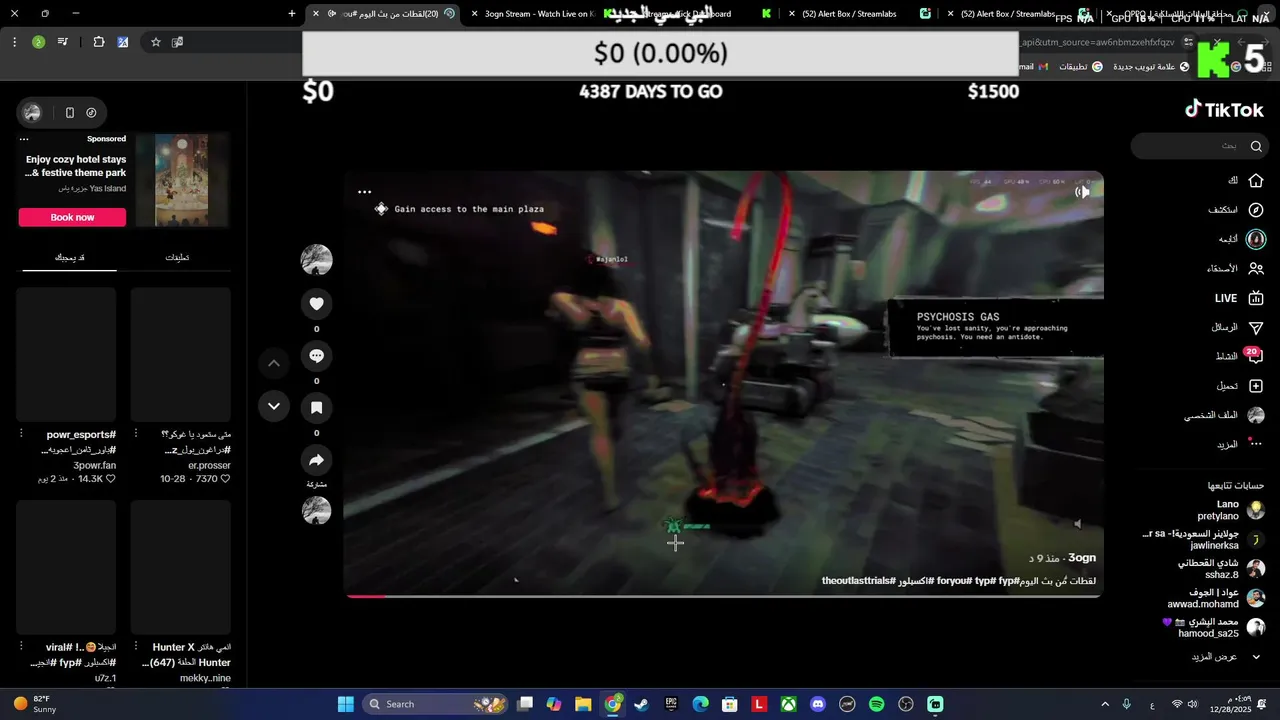Open the Profile entry in sidebar
1280x720 pixels.
1224,415
